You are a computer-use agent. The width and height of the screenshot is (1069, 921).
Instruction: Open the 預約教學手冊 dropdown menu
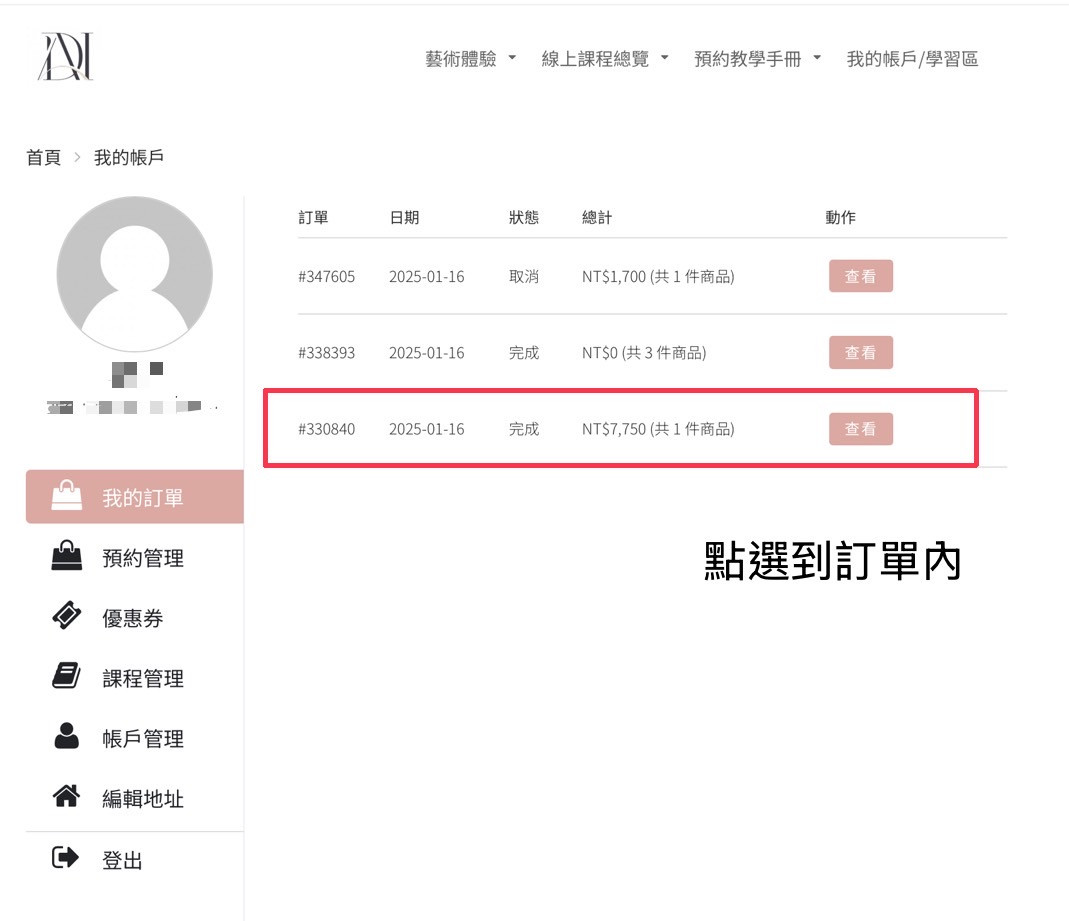pyautogui.click(x=757, y=59)
